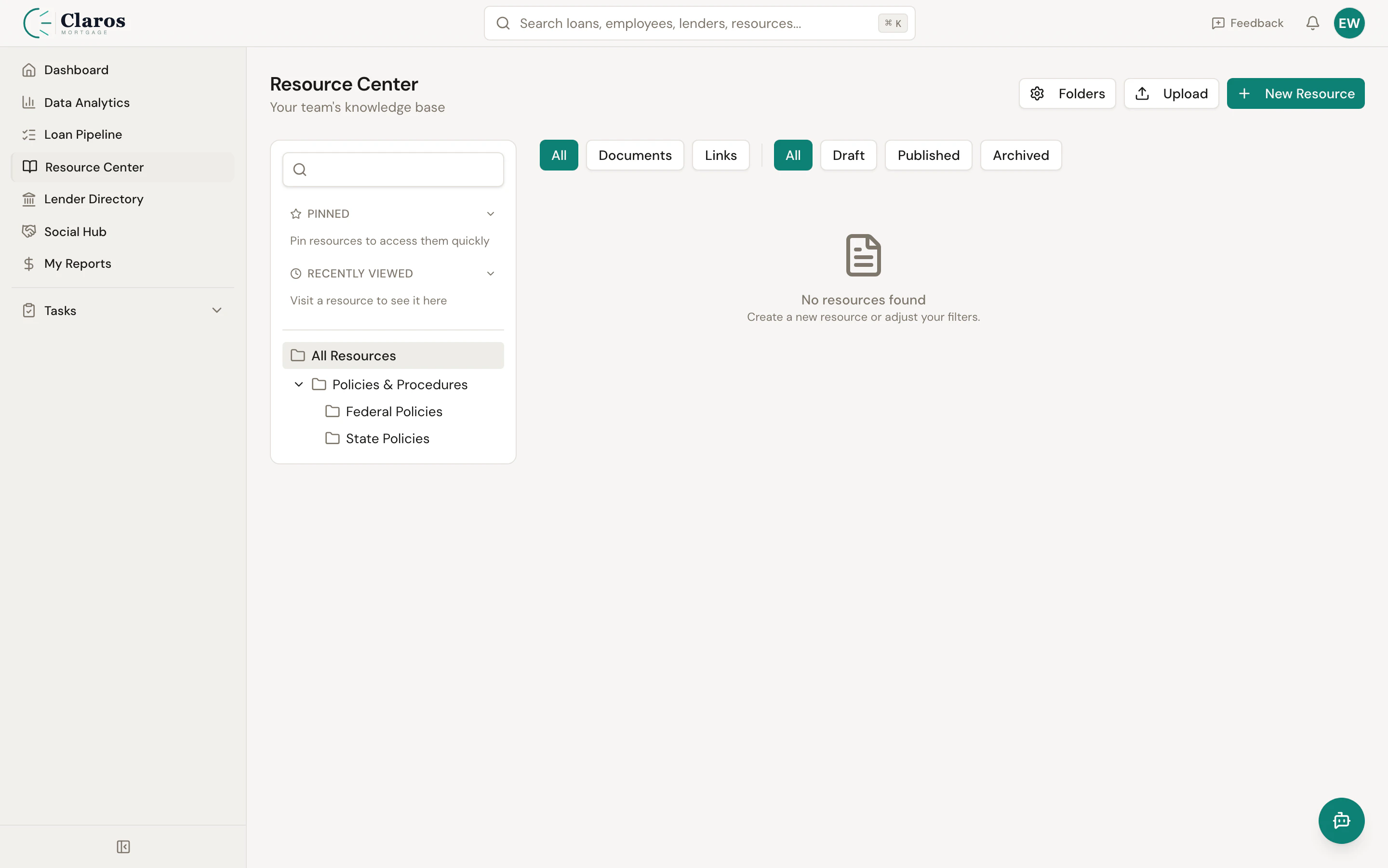Collapse the sidebar panel icon
The width and height of the screenshot is (1388, 868).
[x=123, y=847]
